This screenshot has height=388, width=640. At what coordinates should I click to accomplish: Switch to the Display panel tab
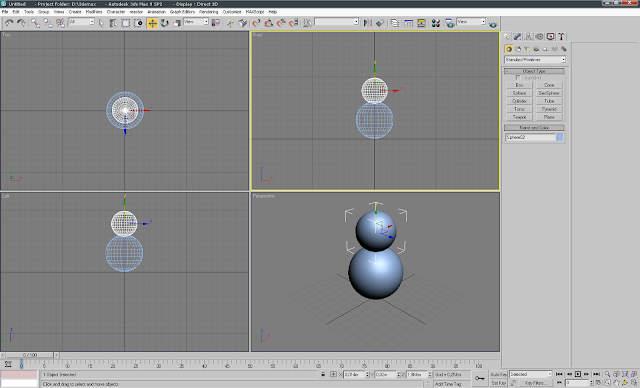pos(551,37)
